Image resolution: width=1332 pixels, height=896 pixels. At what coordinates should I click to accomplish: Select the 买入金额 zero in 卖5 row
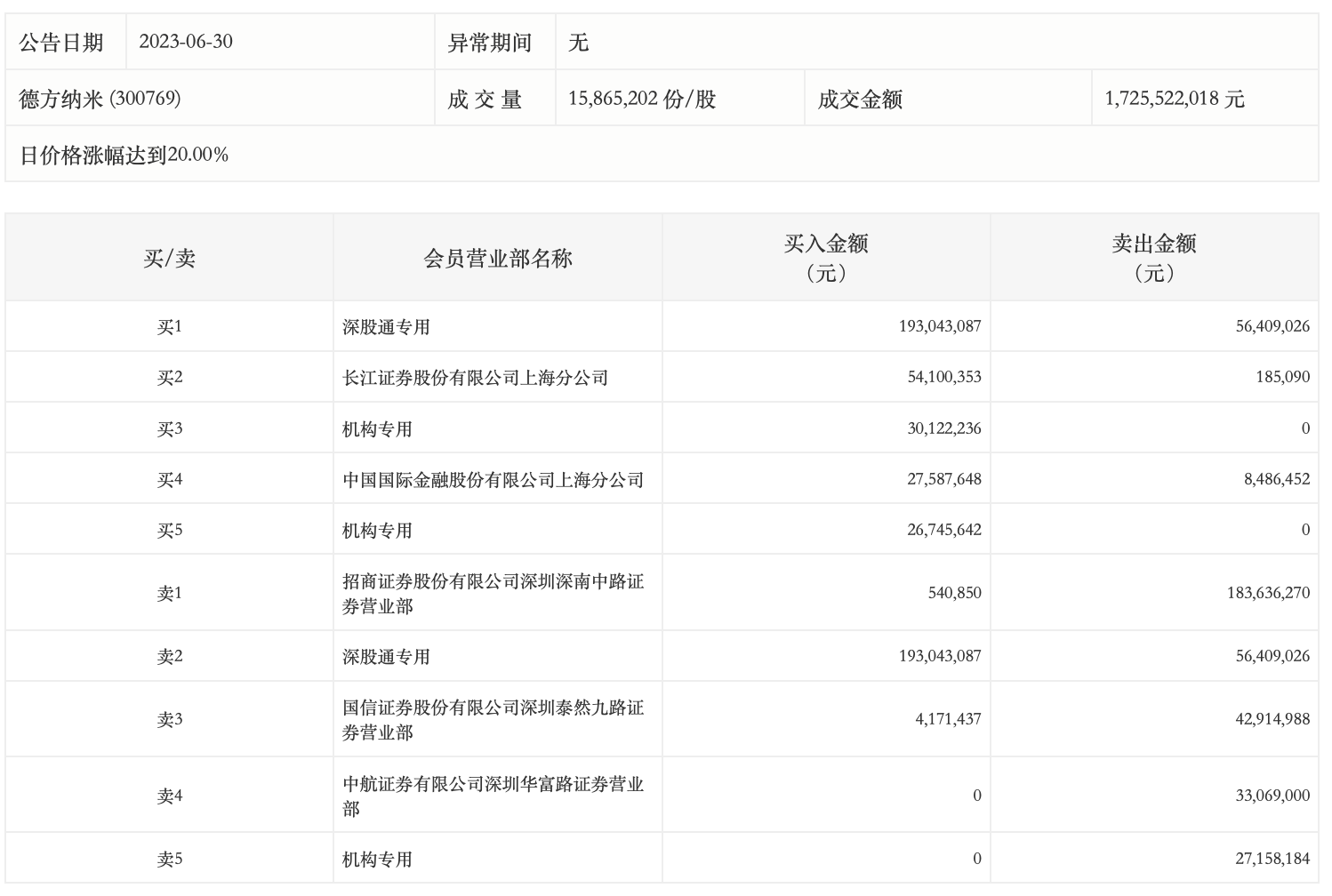(x=977, y=859)
